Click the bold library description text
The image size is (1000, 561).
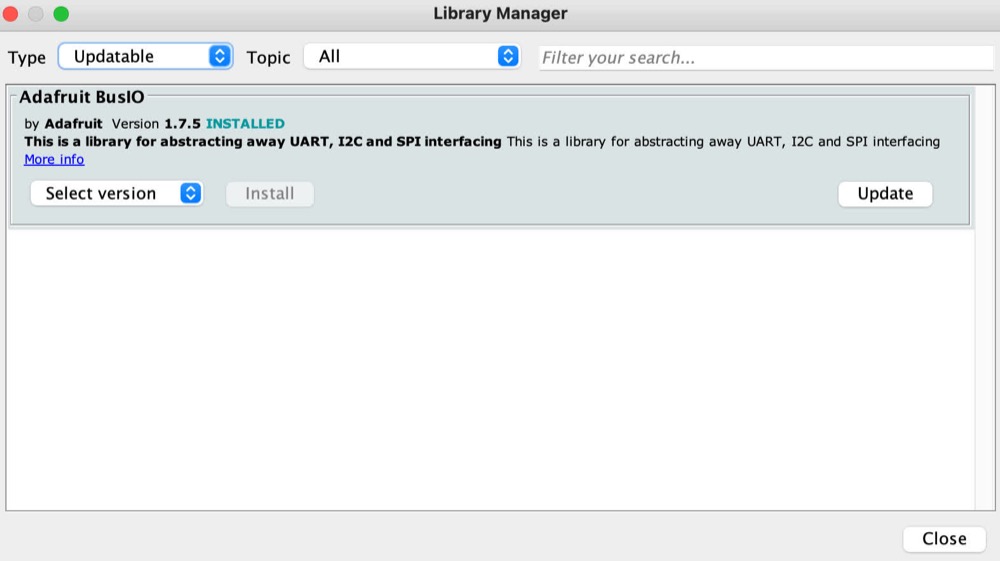click(x=262, y=142)
